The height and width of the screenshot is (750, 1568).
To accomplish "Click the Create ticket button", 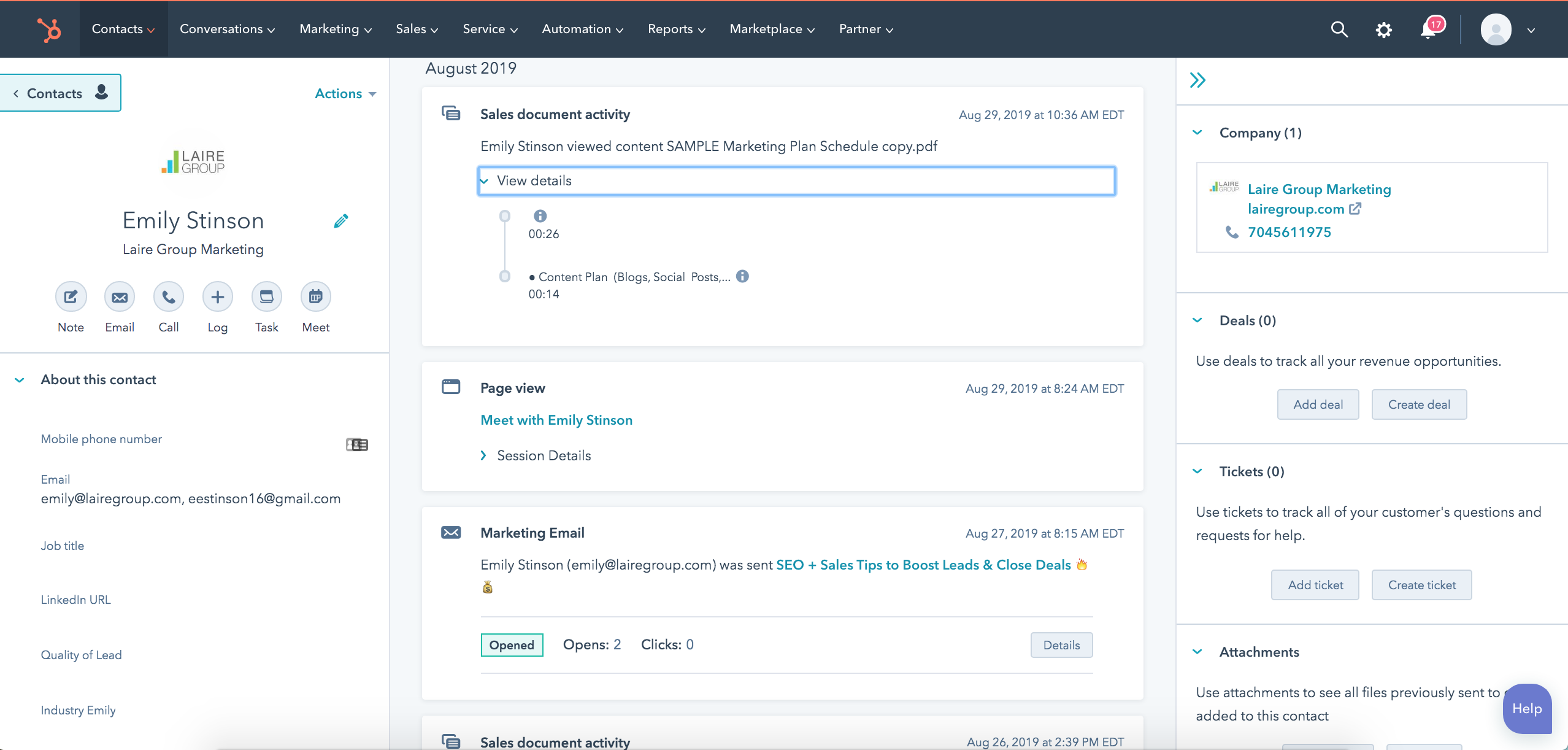I will point(1421,585).
